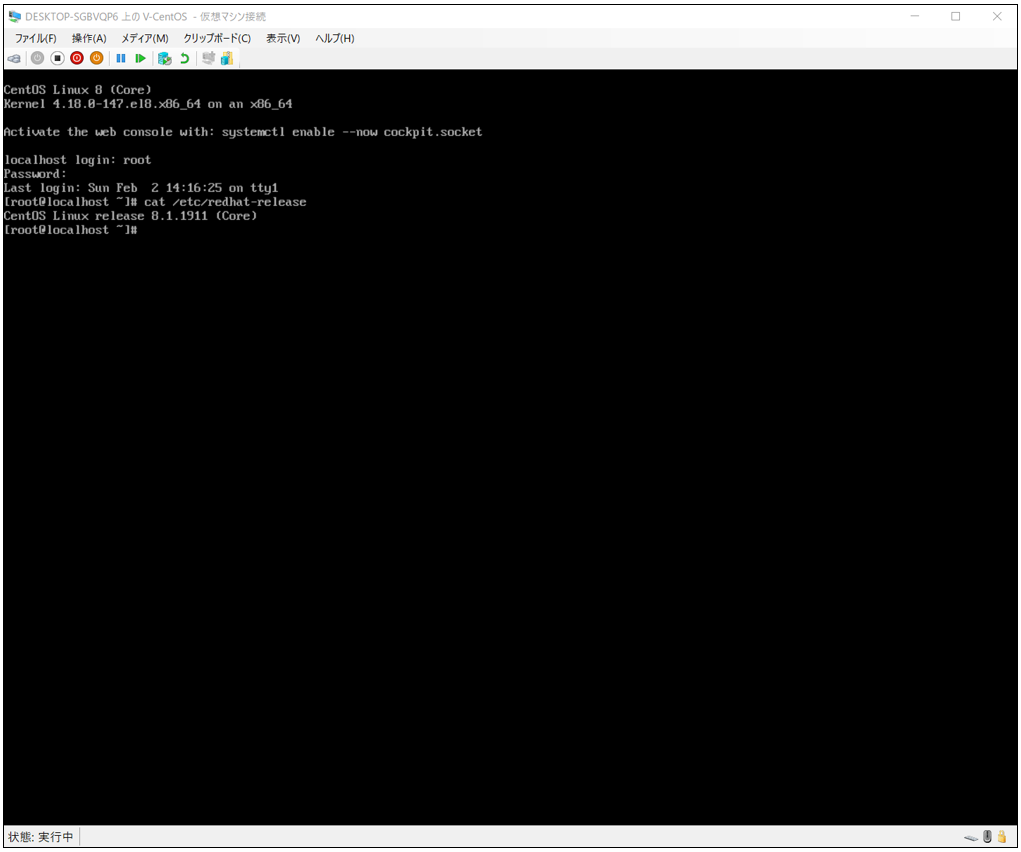Save VM state with orange power icon
This screenshot has width=1021, height=852.
click(96, 59)
